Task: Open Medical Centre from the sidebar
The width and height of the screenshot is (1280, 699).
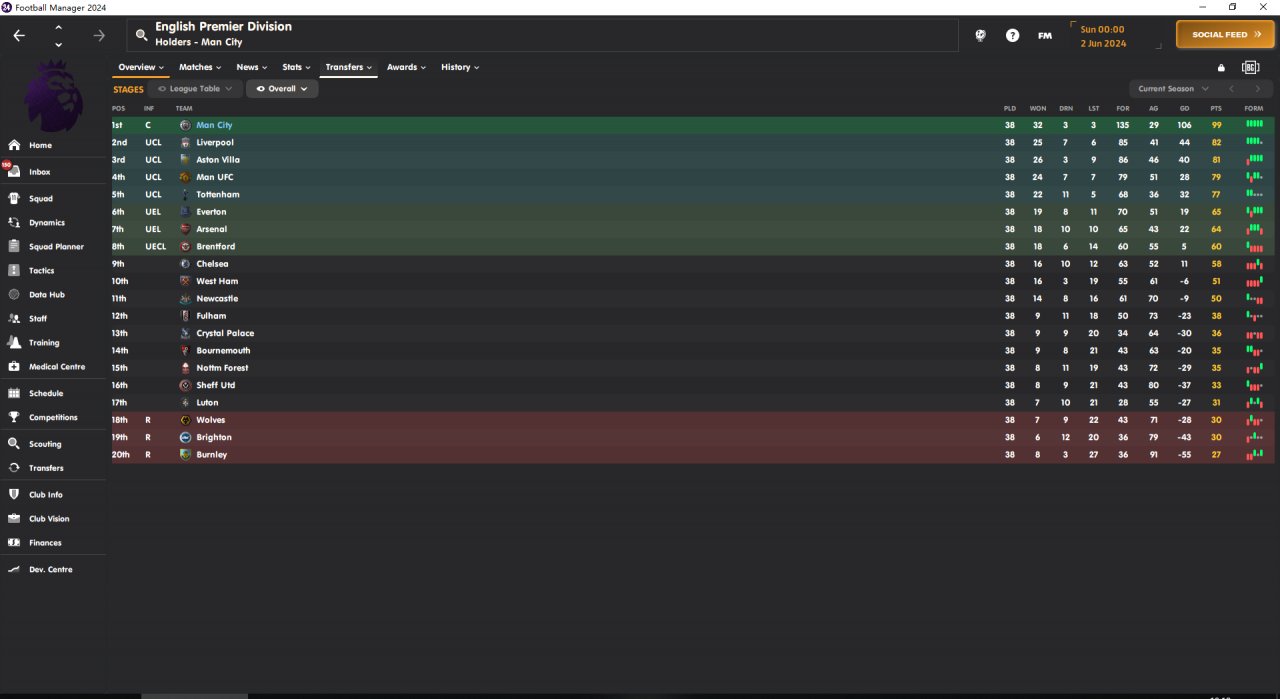Action: click(x=57, y=366)
